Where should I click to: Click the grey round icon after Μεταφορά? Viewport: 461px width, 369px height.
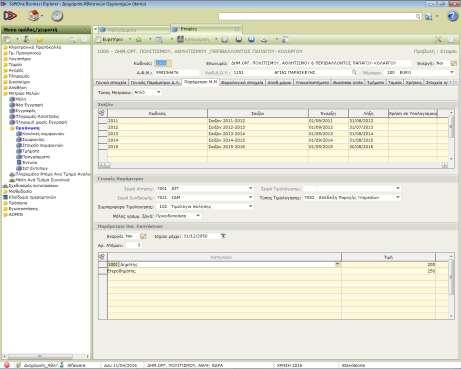tap(225, 39)
